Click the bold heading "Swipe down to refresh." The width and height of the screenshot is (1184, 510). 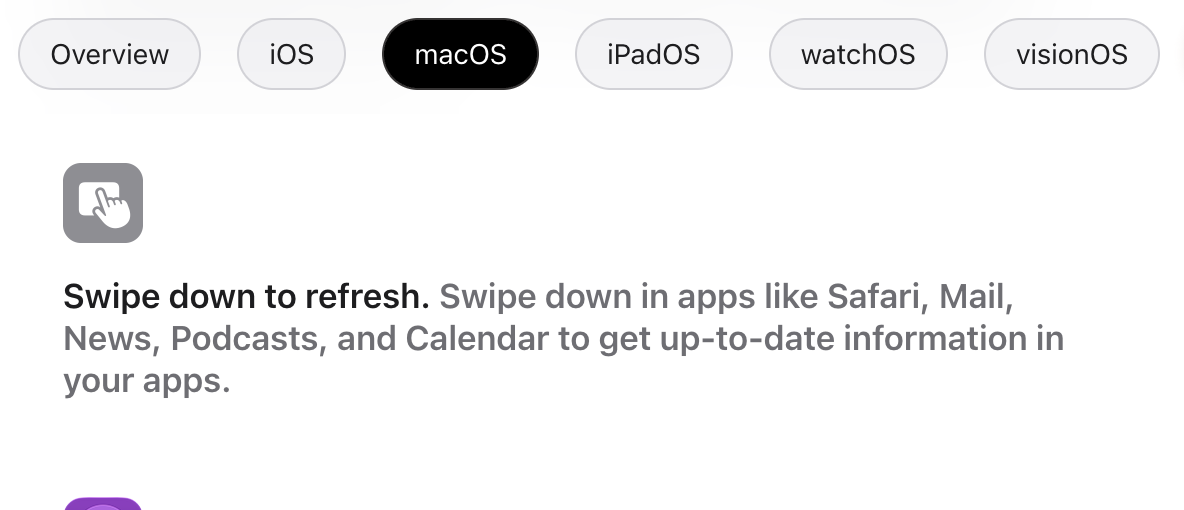246,296
